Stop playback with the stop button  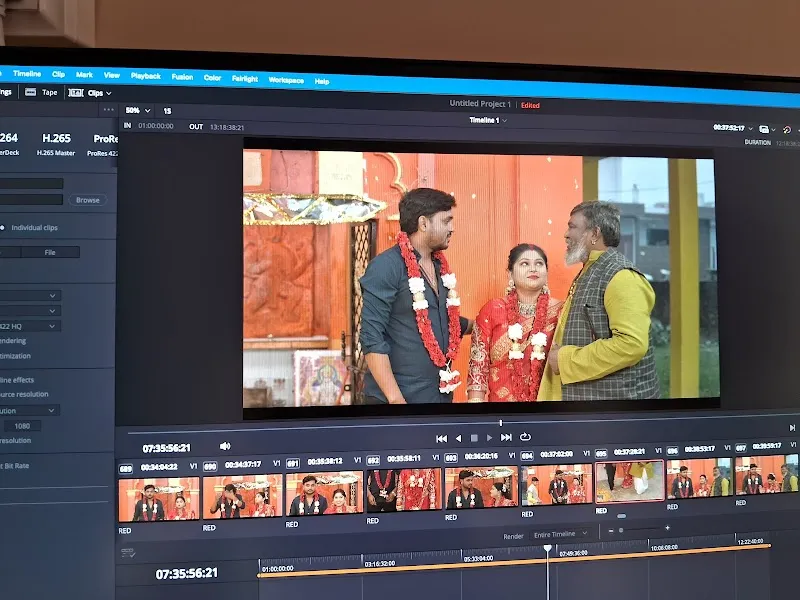coord(474,438)
